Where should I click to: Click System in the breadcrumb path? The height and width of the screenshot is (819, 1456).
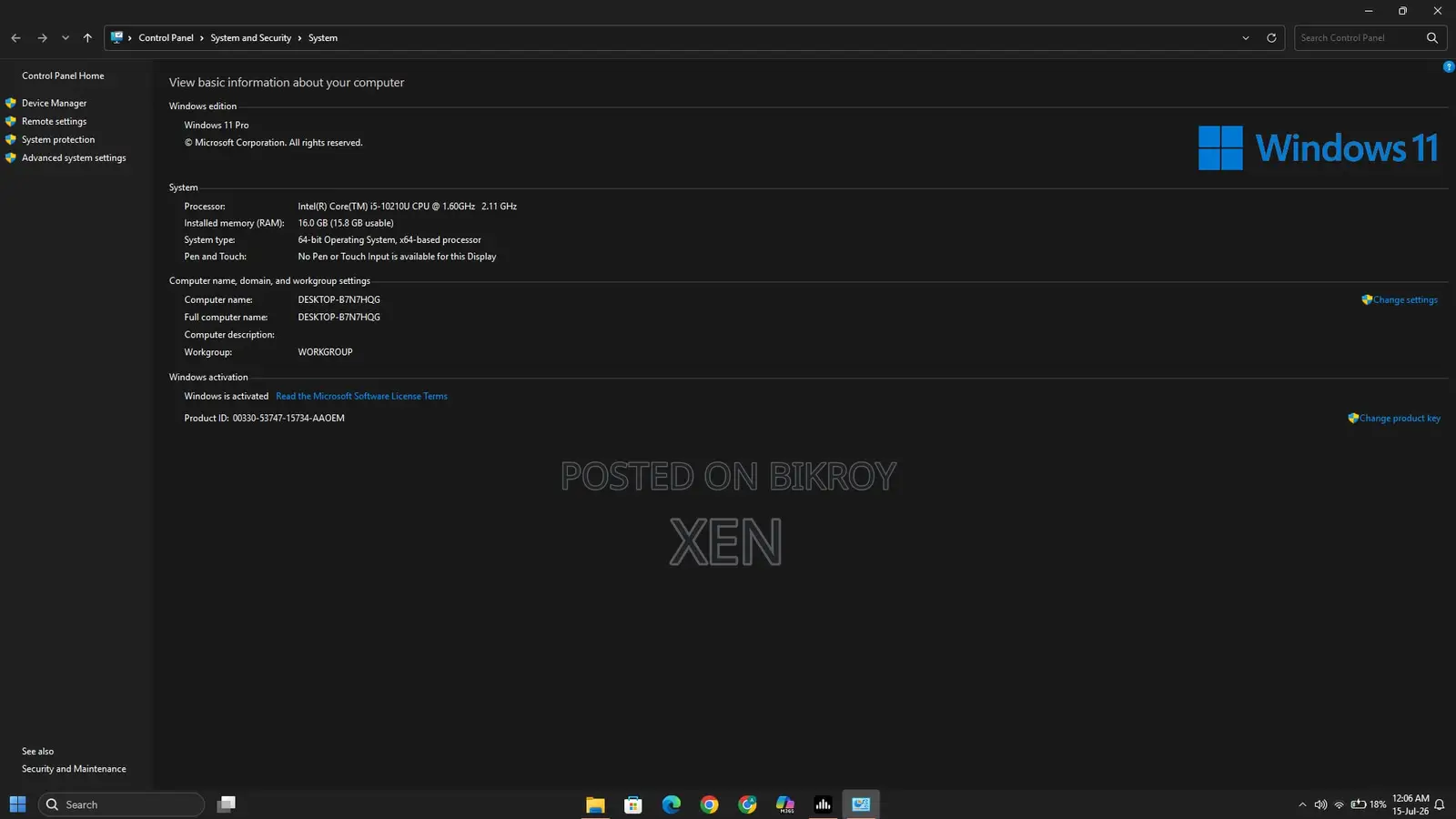point(322,38)
